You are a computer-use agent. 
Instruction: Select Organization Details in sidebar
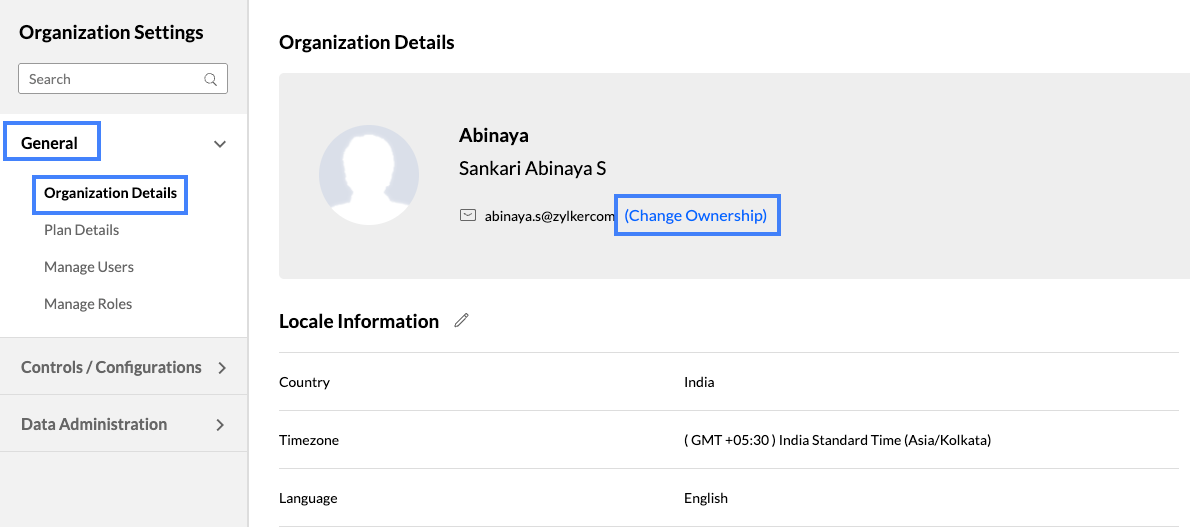(x=110, y=193)
